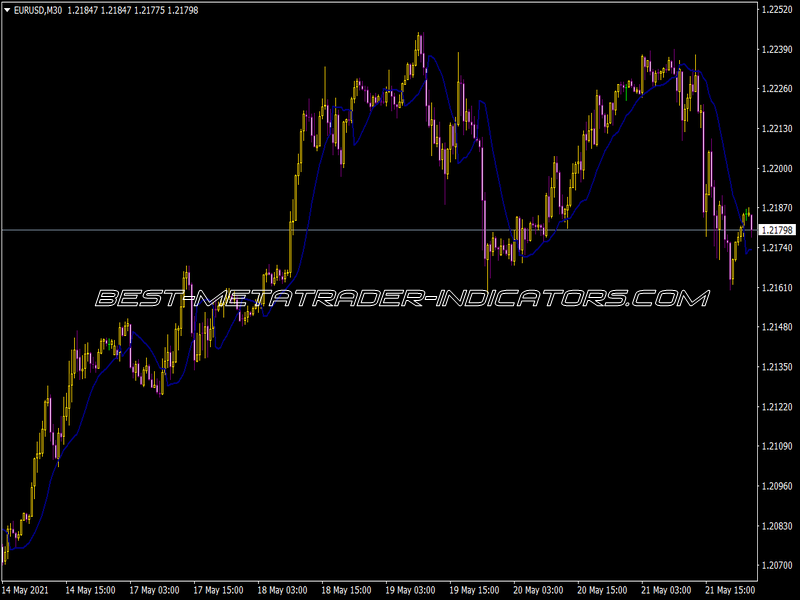
Task: Click the 1.20700 price scale label
Action: 777,565
